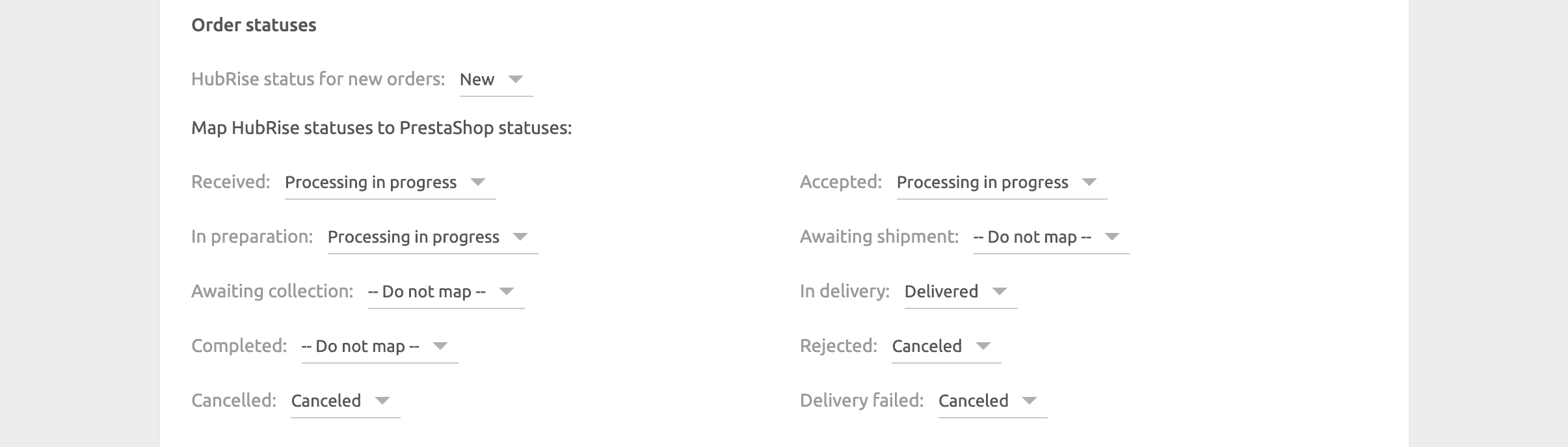Screen dimensions: 1568x447
Task: Open the Rejected dropdown set to Canceled
Action: point(927,346)
